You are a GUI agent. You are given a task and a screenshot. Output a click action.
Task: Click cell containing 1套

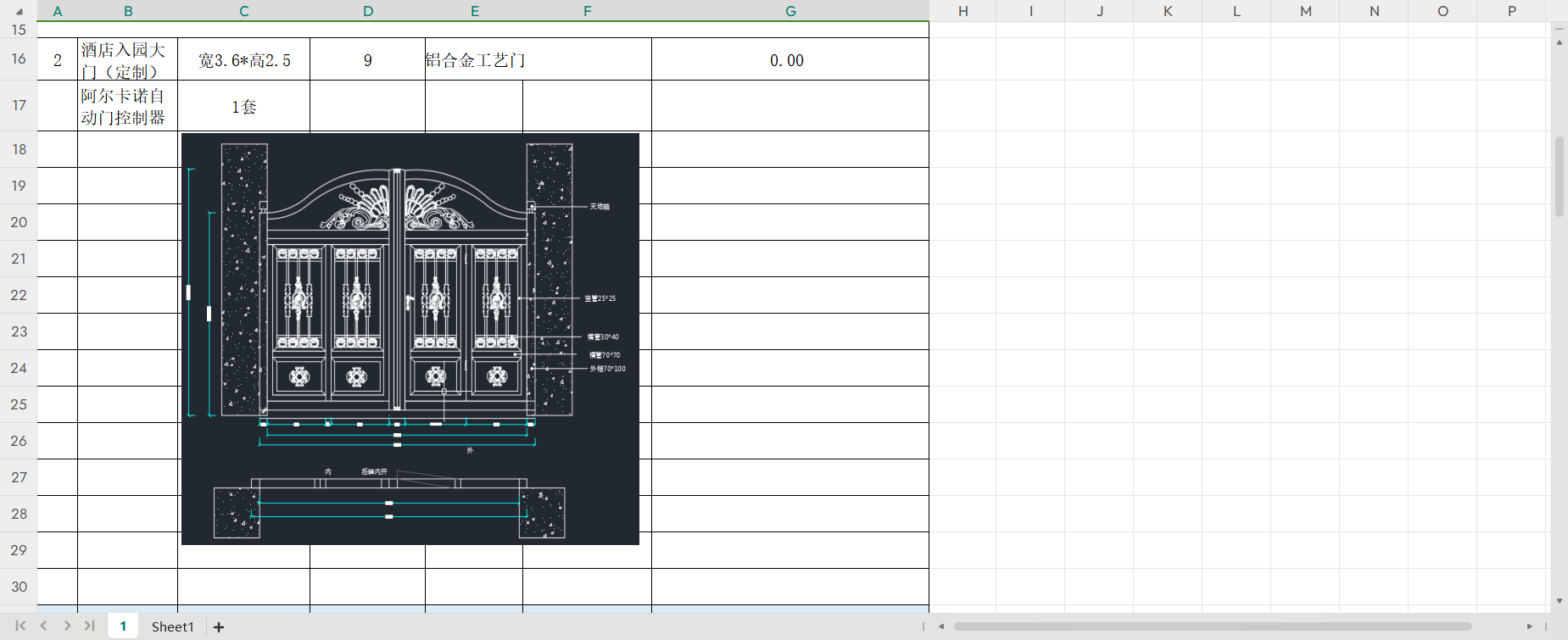click(x=244, y=106)
